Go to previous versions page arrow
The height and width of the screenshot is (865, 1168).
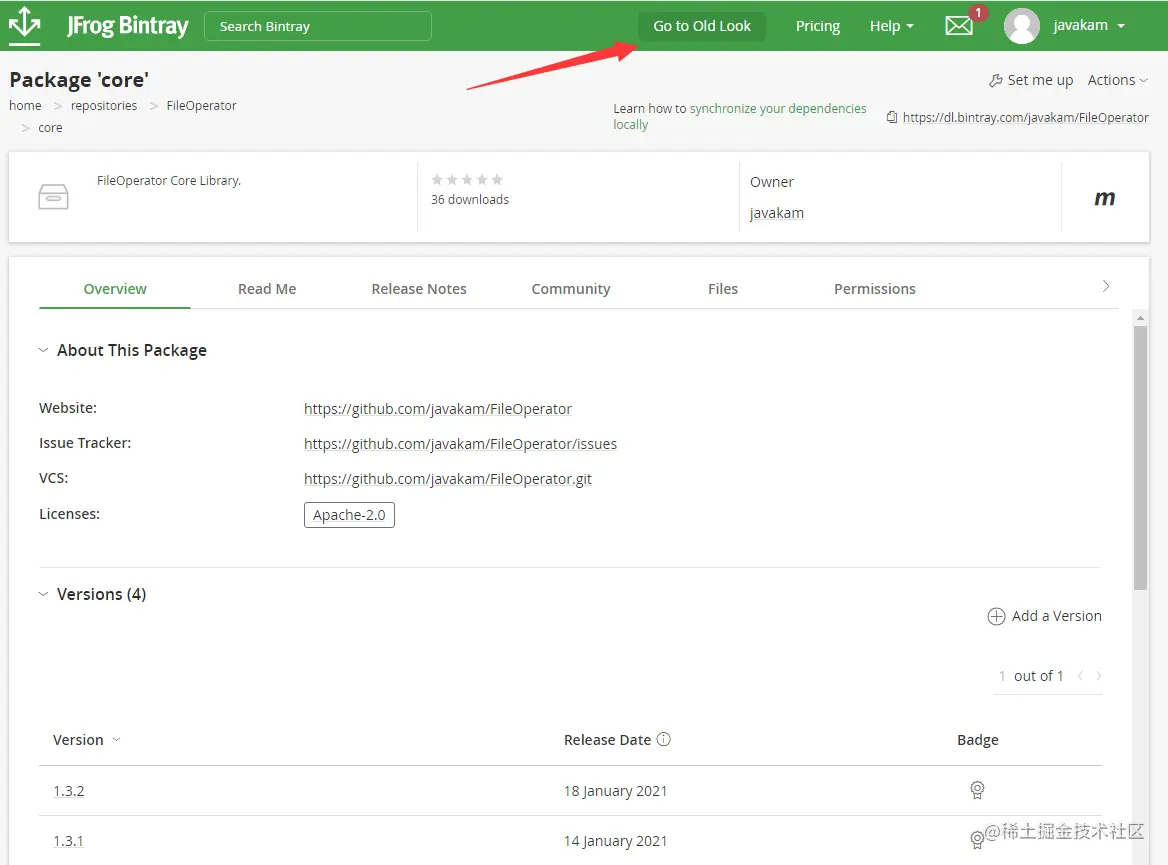click(1080, 676)
